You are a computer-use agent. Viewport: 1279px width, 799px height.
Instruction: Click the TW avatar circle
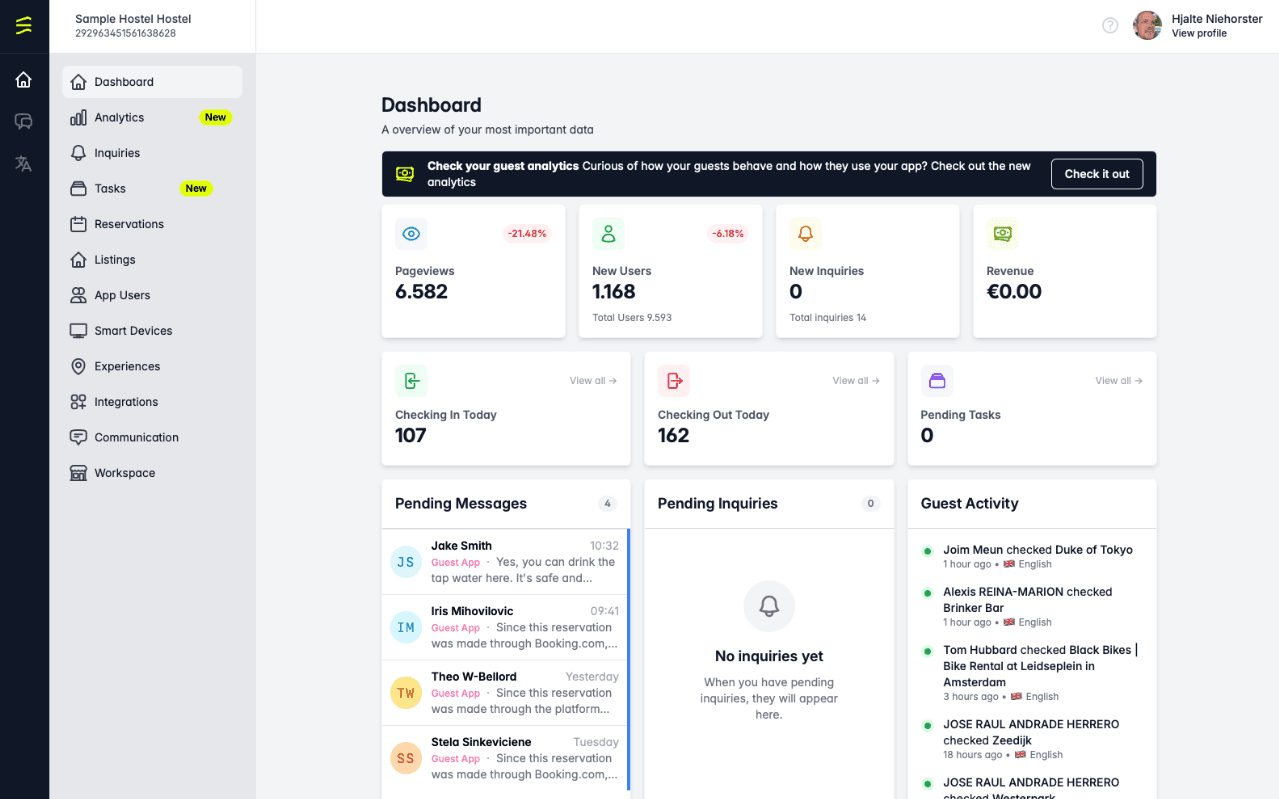406,693
